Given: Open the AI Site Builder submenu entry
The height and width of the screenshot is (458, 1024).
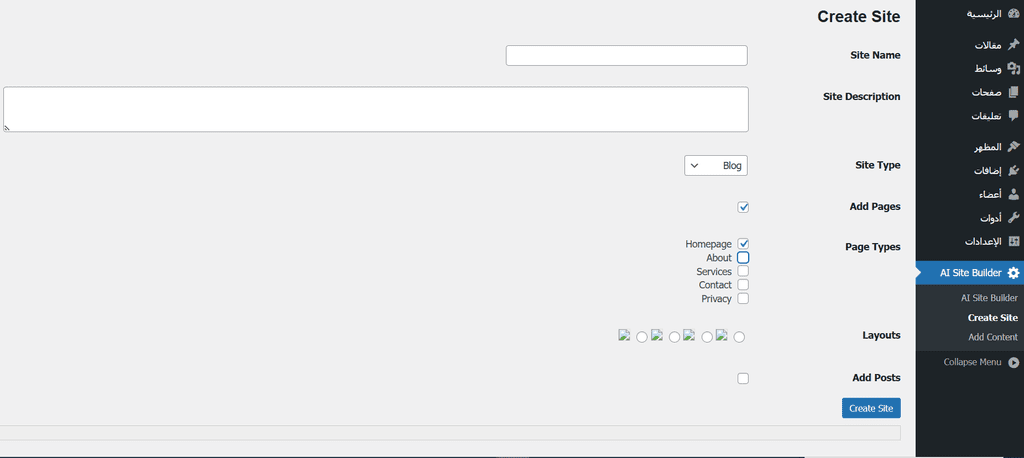Looking at the screenshot, I should [x=989, y=298].
